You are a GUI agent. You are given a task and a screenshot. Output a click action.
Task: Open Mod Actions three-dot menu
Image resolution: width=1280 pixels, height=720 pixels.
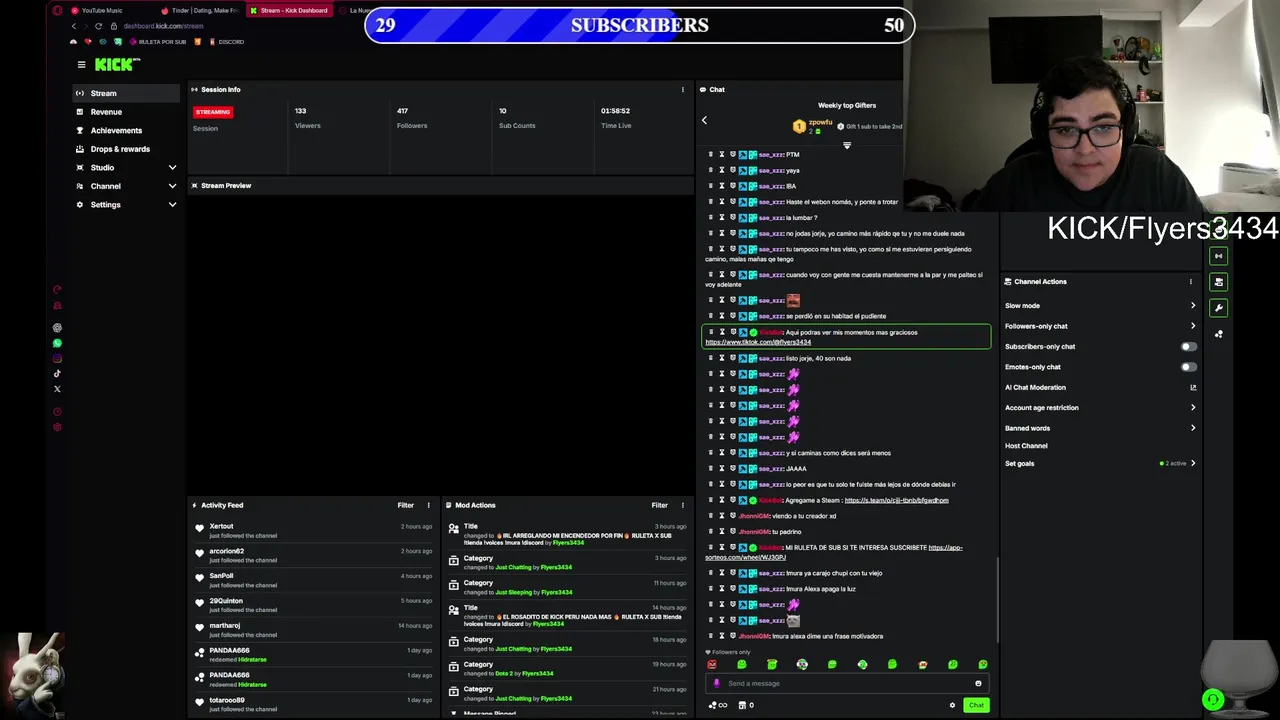683,505
